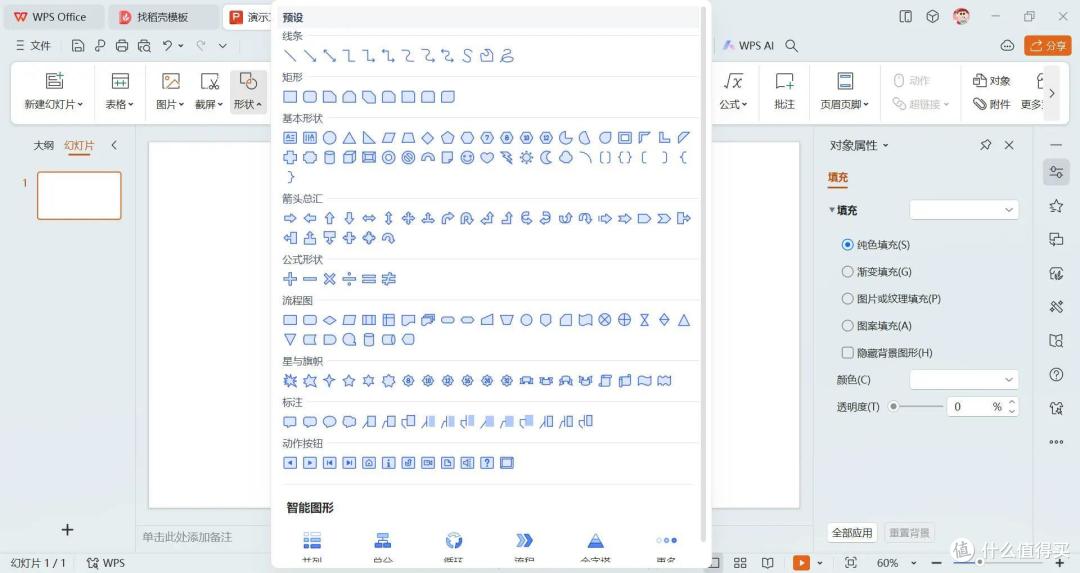
Task: Switch to the 幻灯片 tab
Action: pos(79,145)
